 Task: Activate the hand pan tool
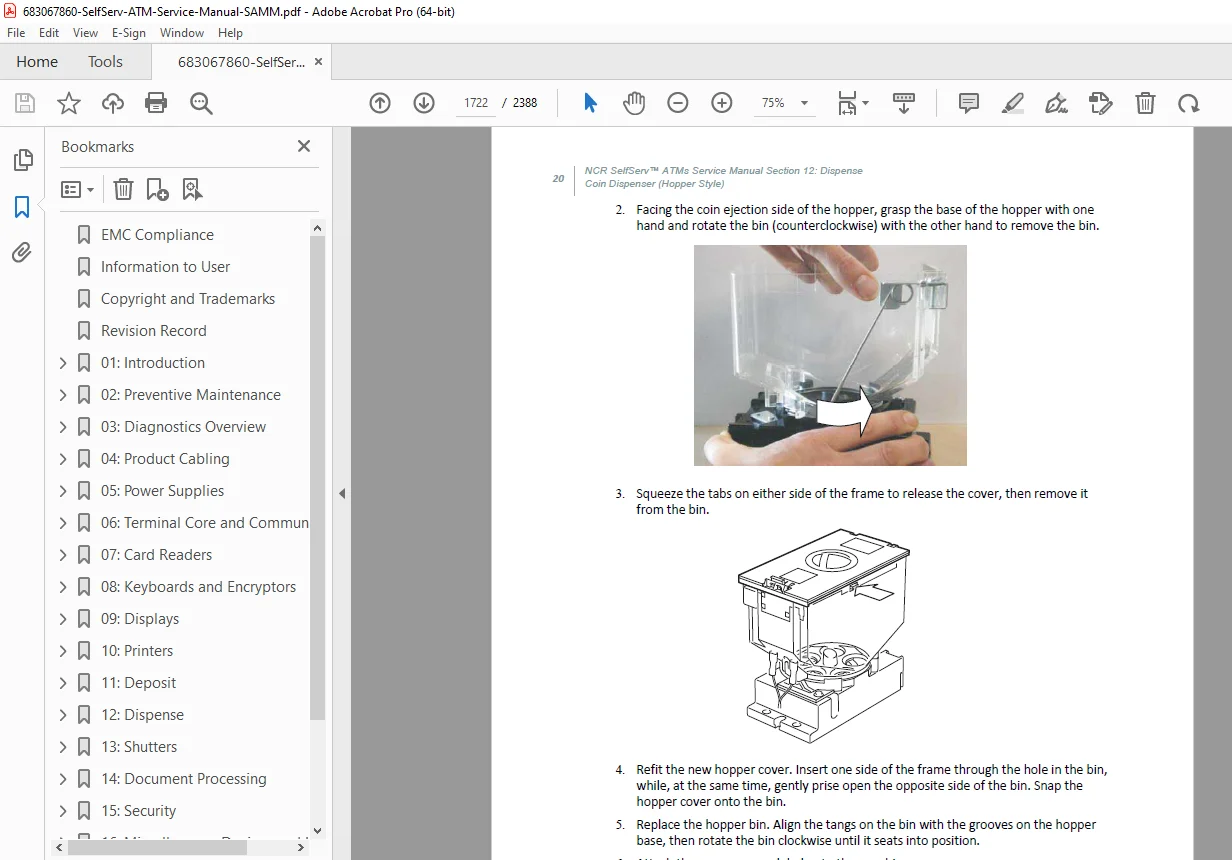point(634,103)
